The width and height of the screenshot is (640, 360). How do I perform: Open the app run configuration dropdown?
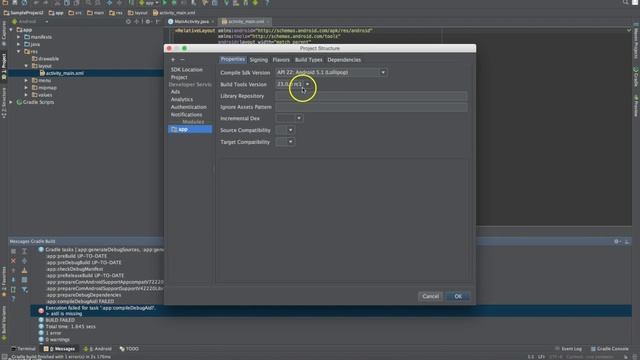149,3
